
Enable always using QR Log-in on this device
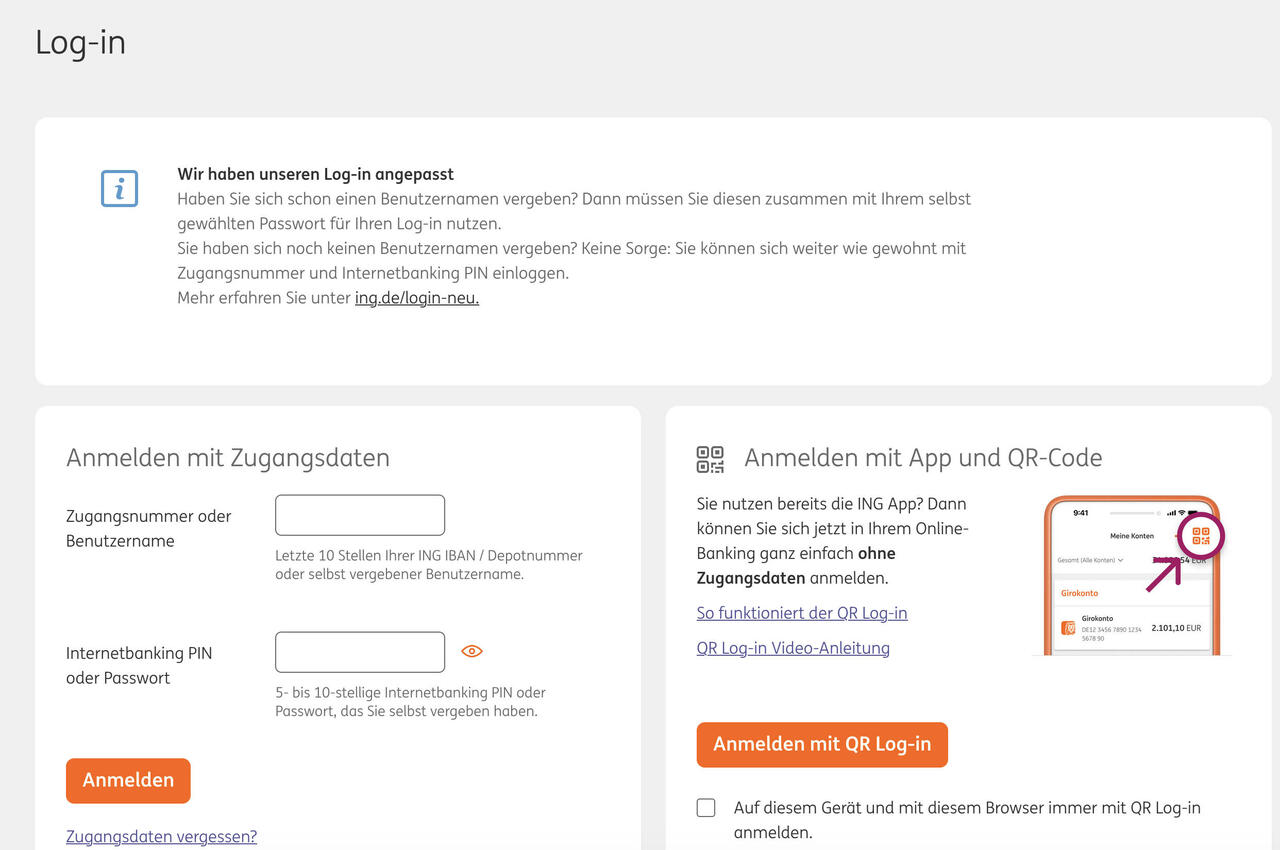706,808
